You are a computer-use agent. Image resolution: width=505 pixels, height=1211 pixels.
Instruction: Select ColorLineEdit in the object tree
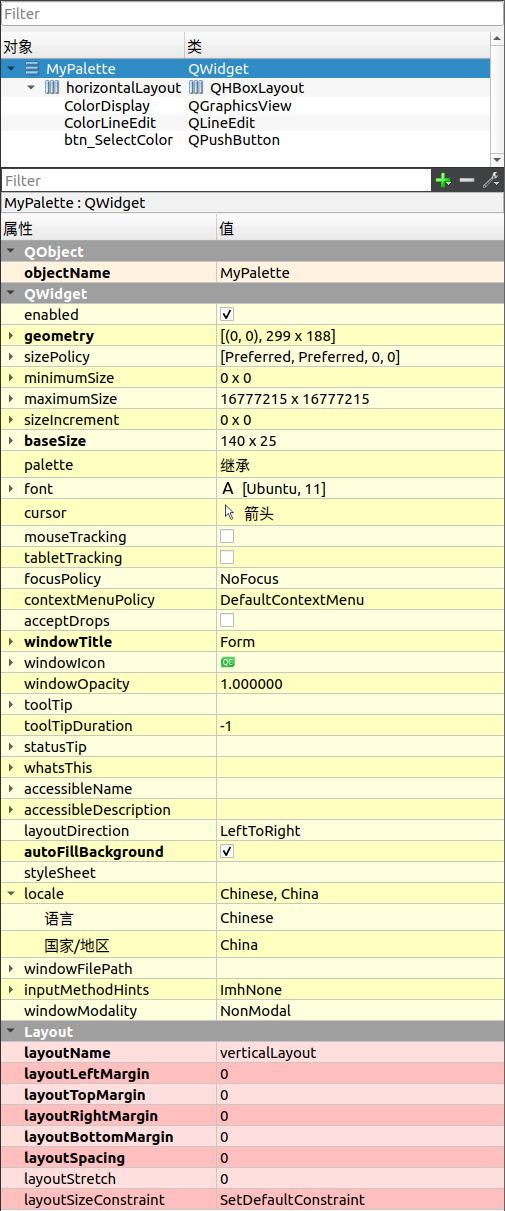tap(110, 123)
